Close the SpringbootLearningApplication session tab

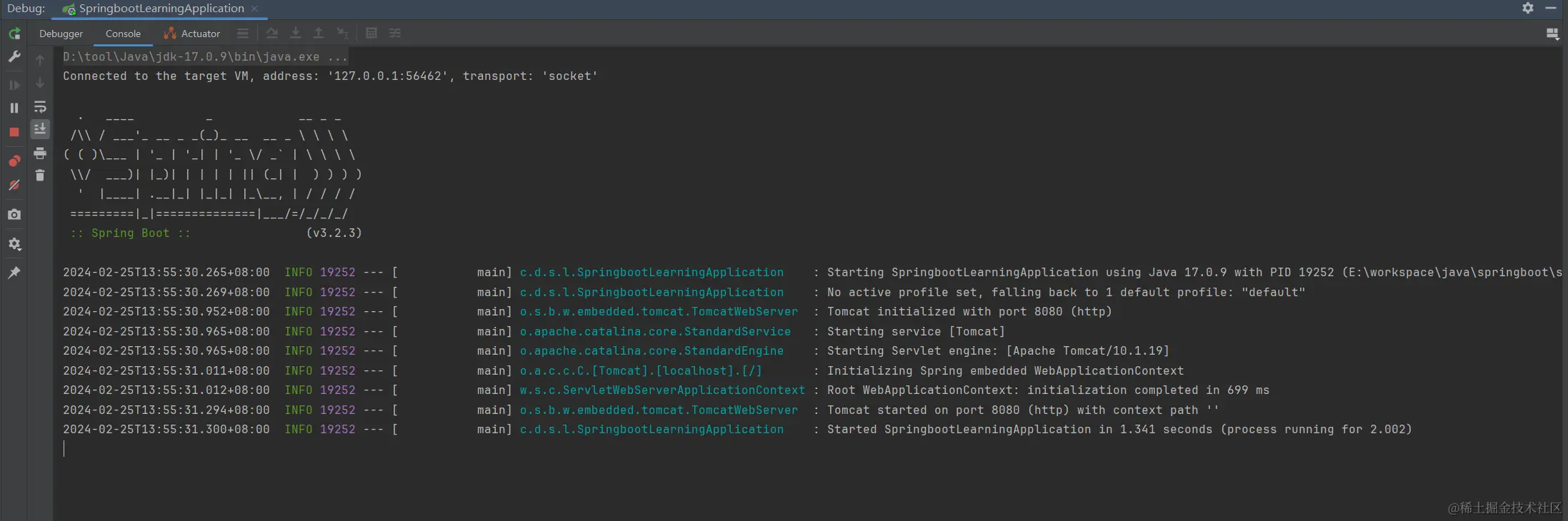[254, 9]
